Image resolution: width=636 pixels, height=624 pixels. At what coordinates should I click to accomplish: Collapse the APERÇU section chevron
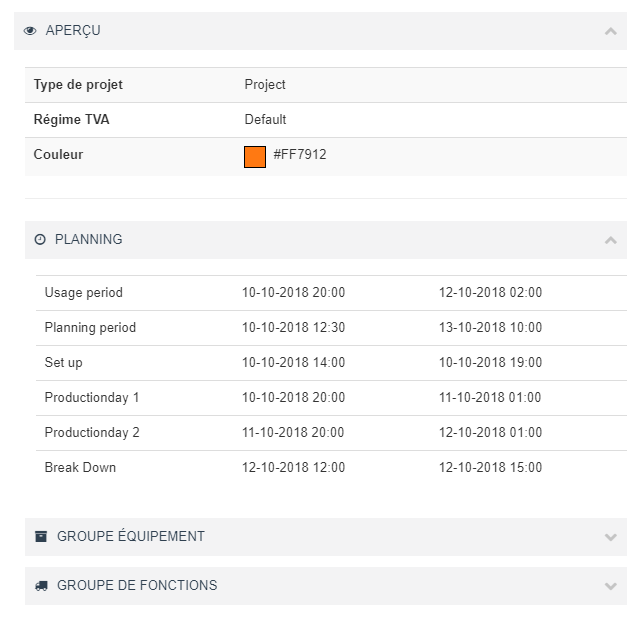point(610,31)
